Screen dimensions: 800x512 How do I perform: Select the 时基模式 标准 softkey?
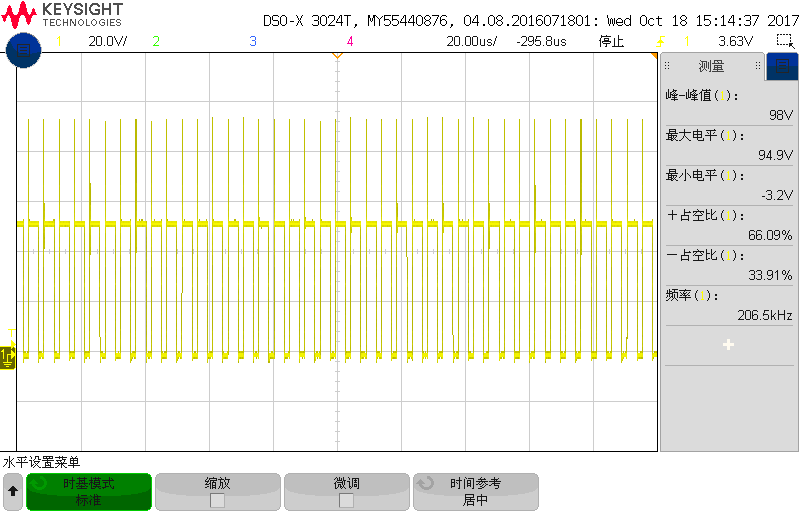click(x=89, y=492)
